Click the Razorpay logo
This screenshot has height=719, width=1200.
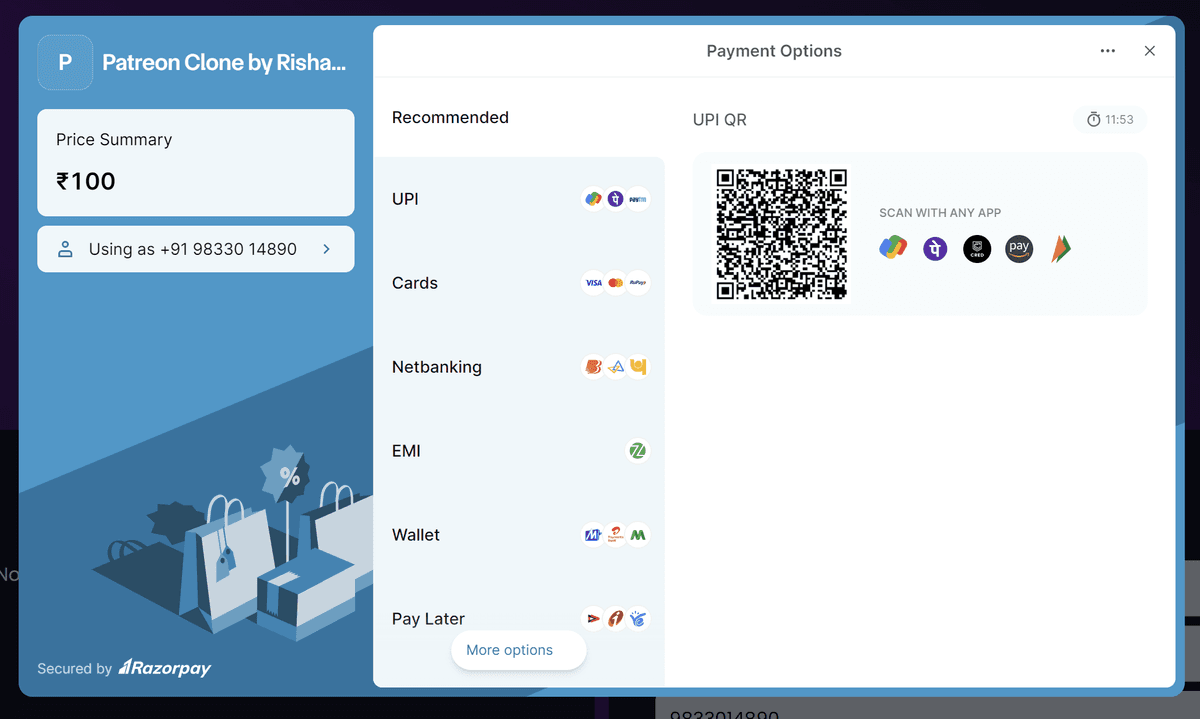(165, 668)
